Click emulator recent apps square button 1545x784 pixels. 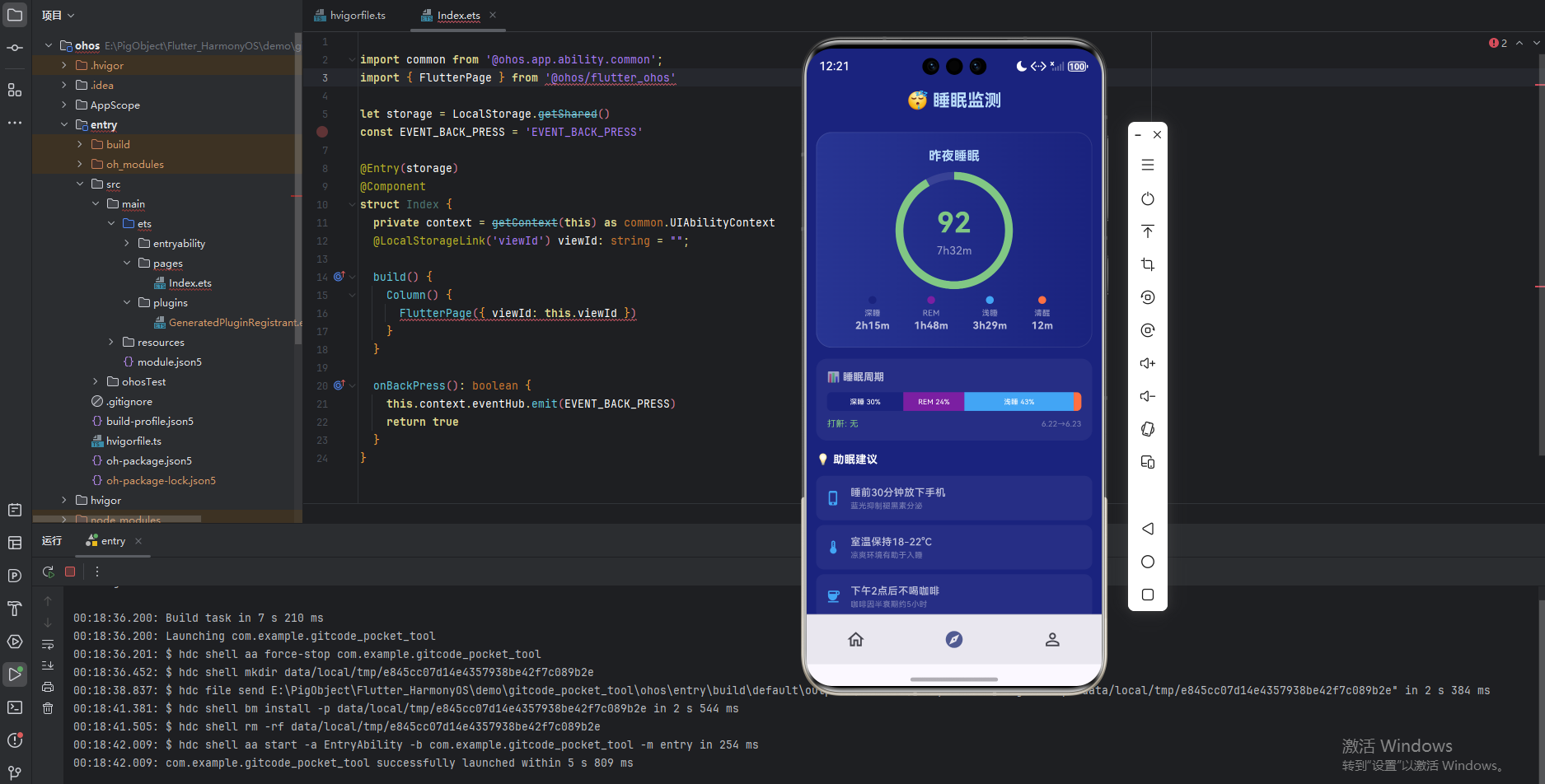click(x=1148, y=595)
